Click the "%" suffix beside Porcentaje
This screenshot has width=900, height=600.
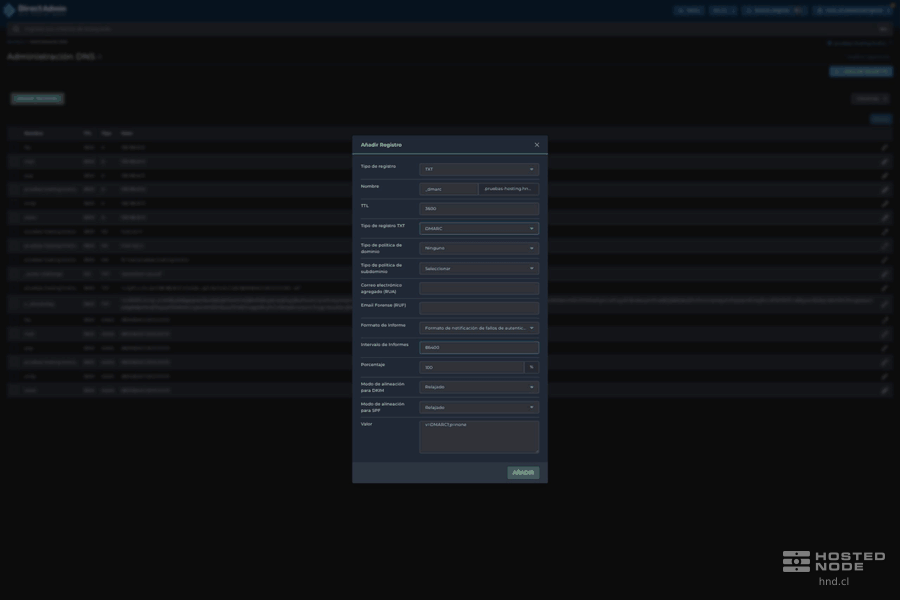click(532, 367)
